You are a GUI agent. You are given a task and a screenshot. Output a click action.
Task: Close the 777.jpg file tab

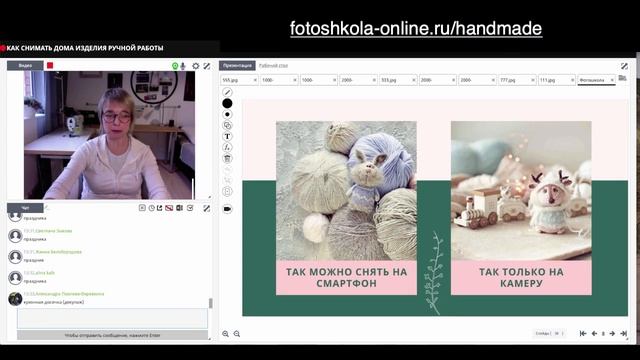pos(533,80)
